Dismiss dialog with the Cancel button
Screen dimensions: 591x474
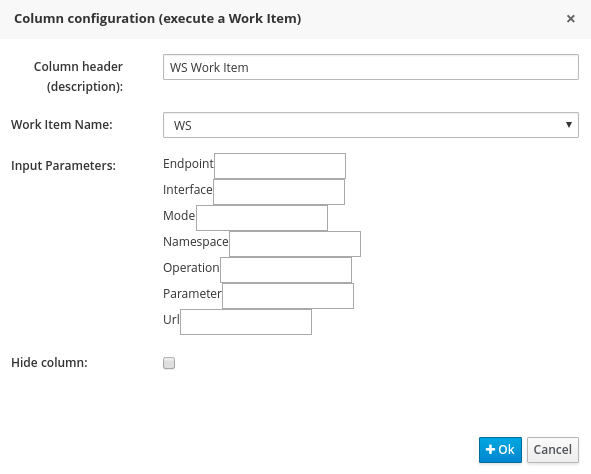553,450
